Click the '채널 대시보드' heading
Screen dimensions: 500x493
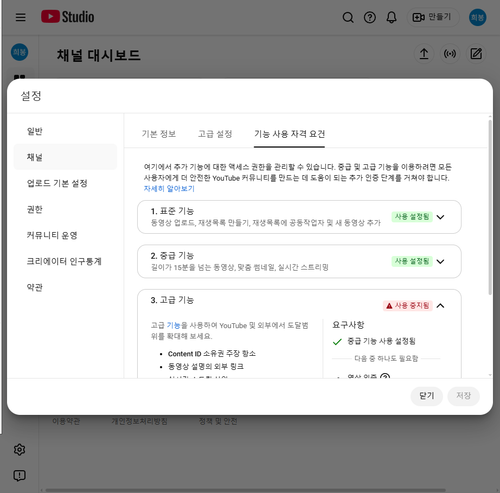click(99, 55)
